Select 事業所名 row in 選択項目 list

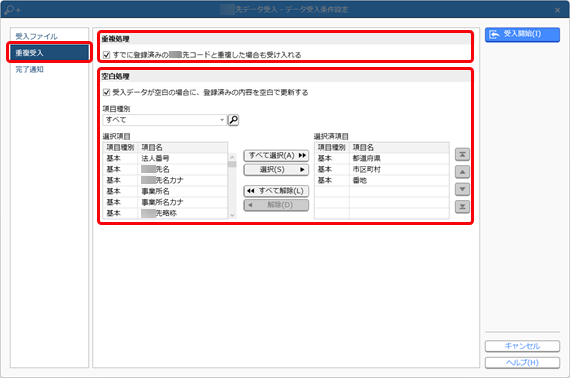tap(165, 191)
